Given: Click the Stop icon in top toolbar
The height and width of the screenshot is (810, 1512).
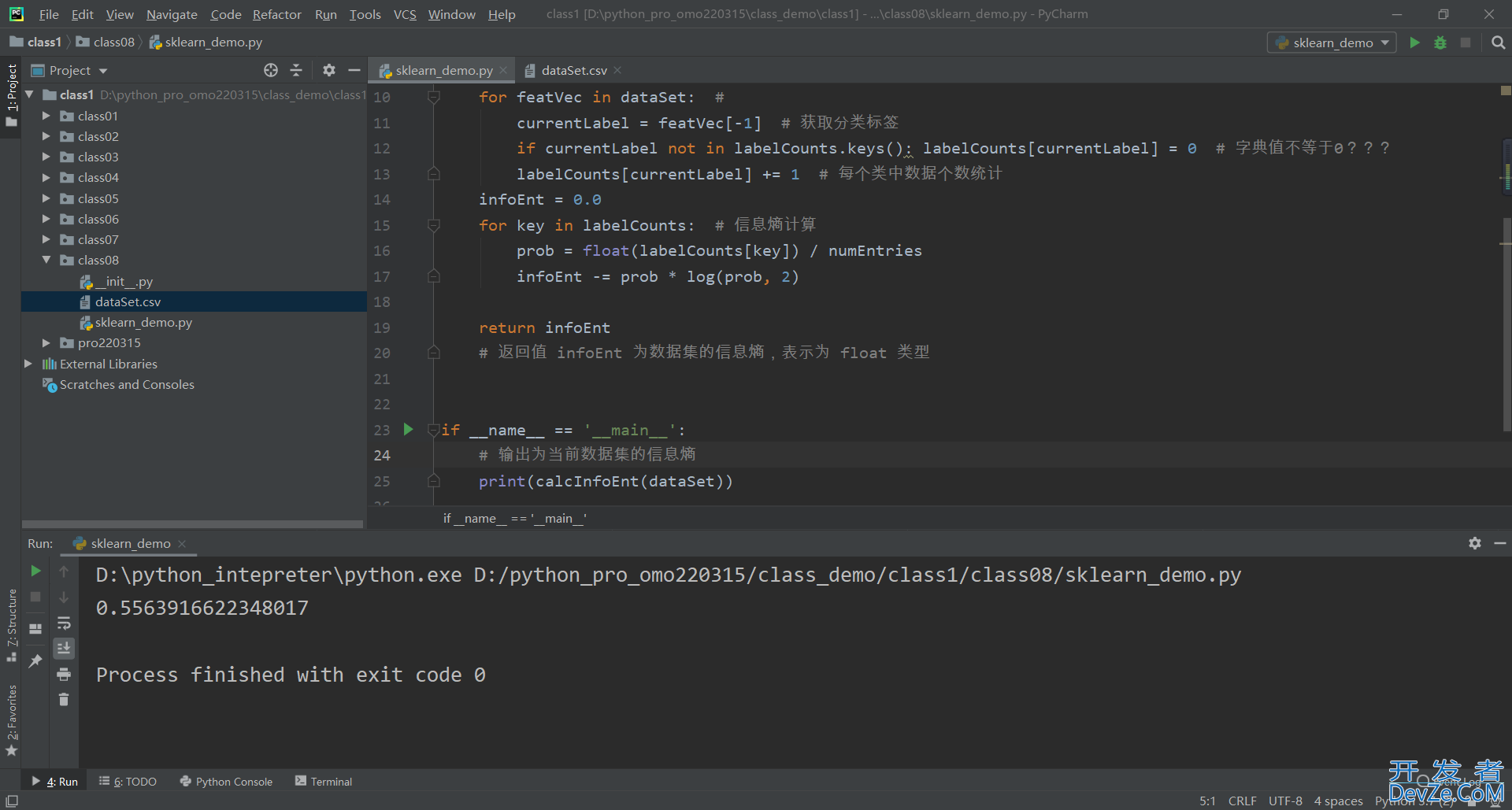Looking at the screenshot, I should point(1466,43).
